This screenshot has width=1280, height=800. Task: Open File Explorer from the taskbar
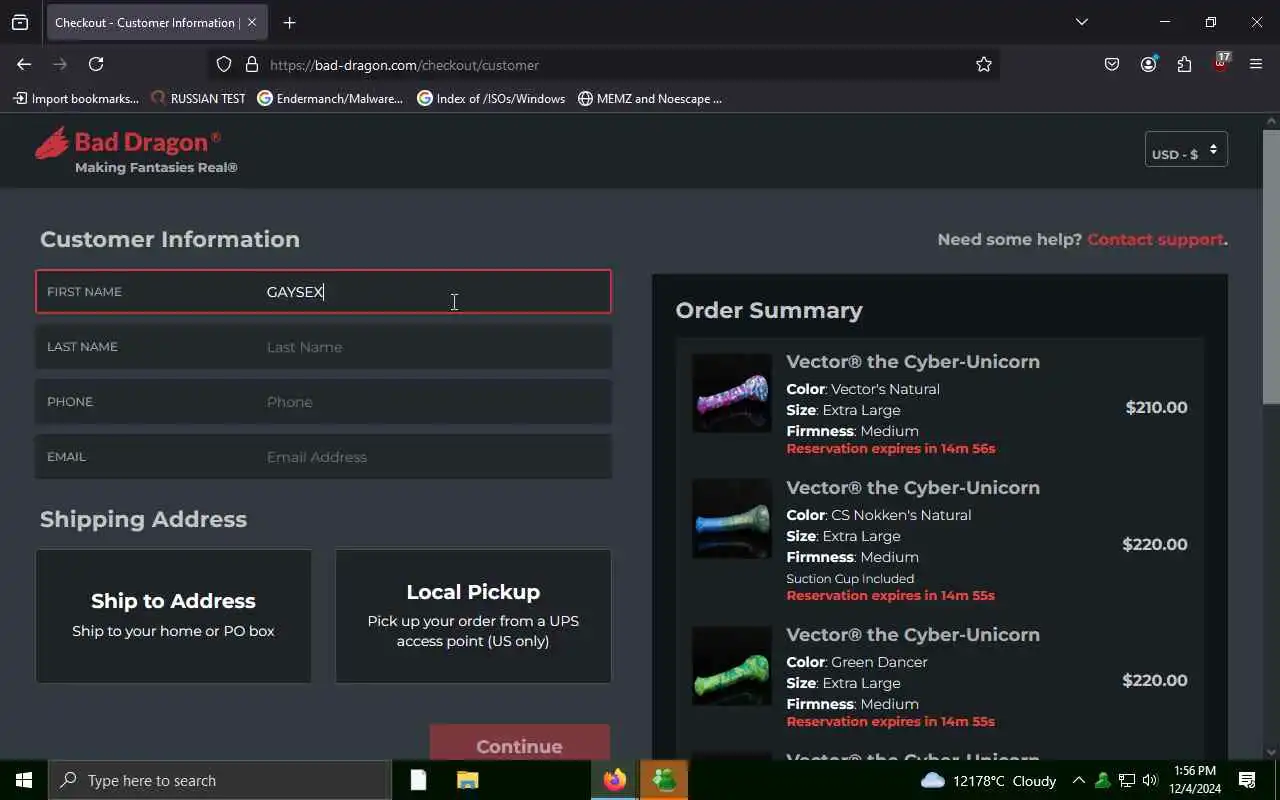click(467, 780)
